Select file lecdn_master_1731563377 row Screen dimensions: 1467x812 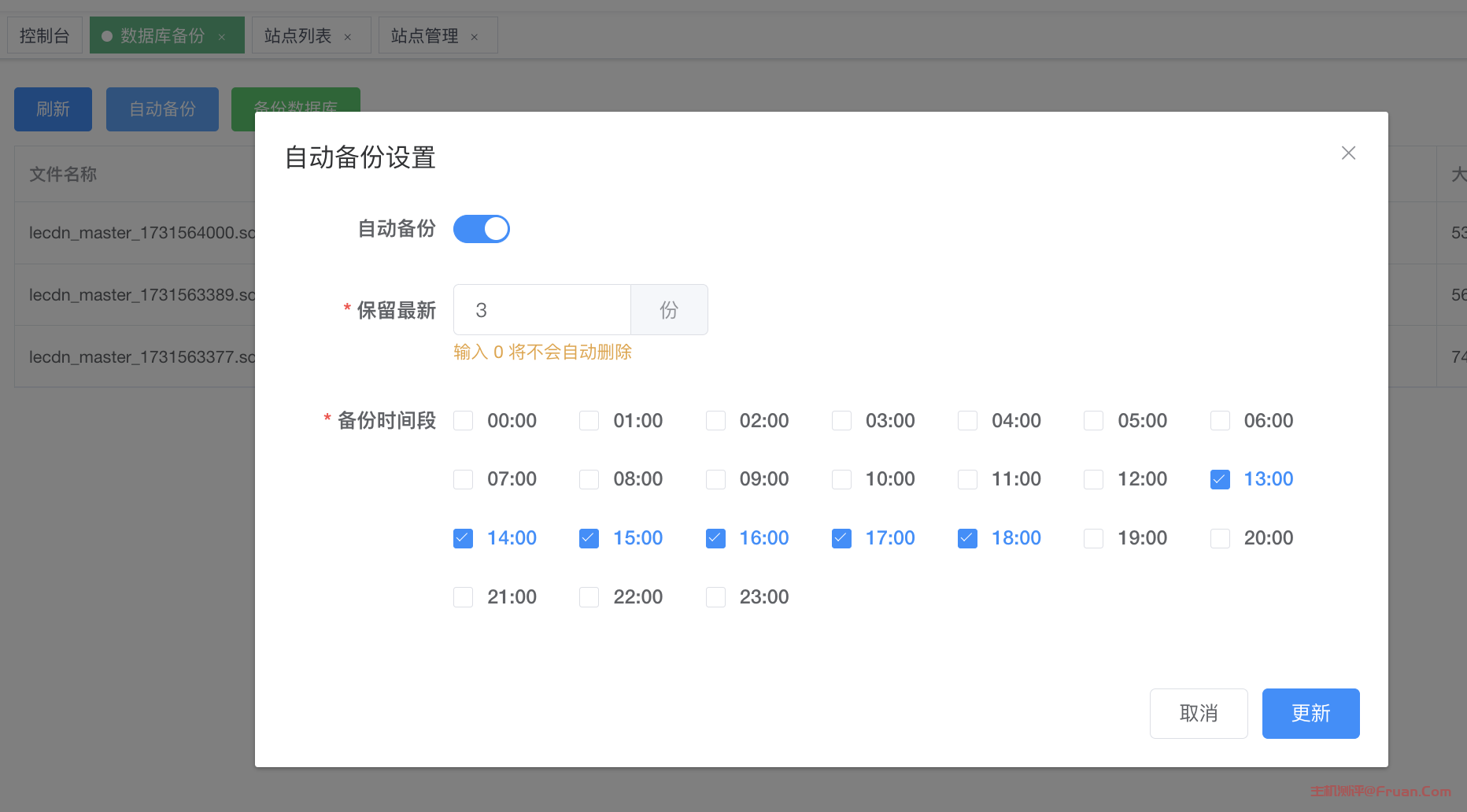coord(135,357)
